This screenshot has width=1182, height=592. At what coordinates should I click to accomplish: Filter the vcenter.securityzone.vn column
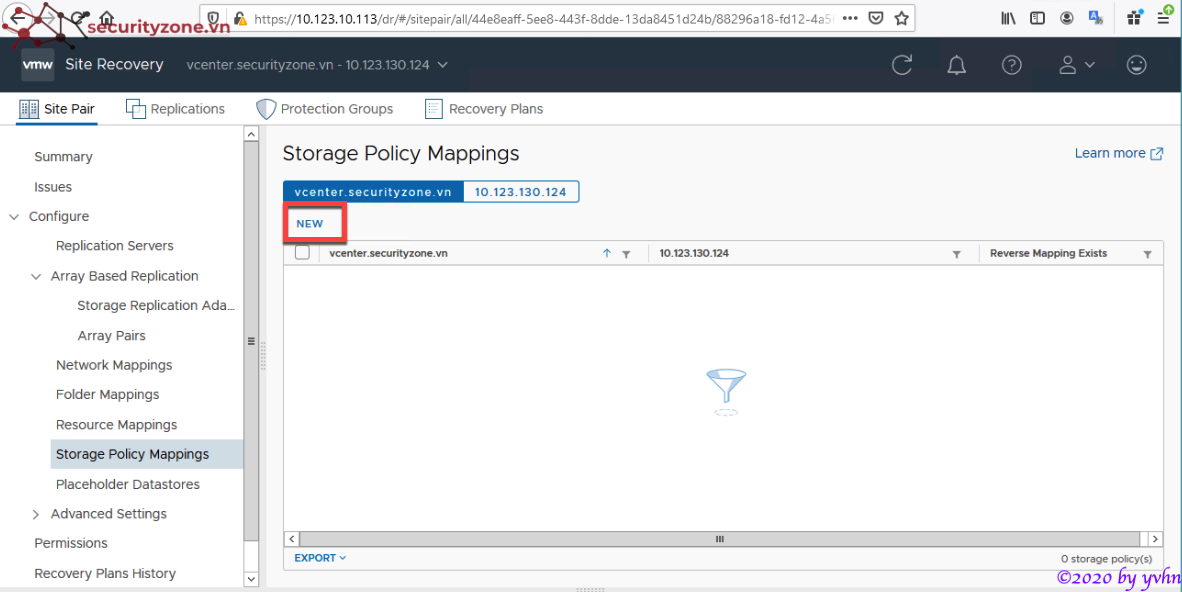[x=626, y=255]
